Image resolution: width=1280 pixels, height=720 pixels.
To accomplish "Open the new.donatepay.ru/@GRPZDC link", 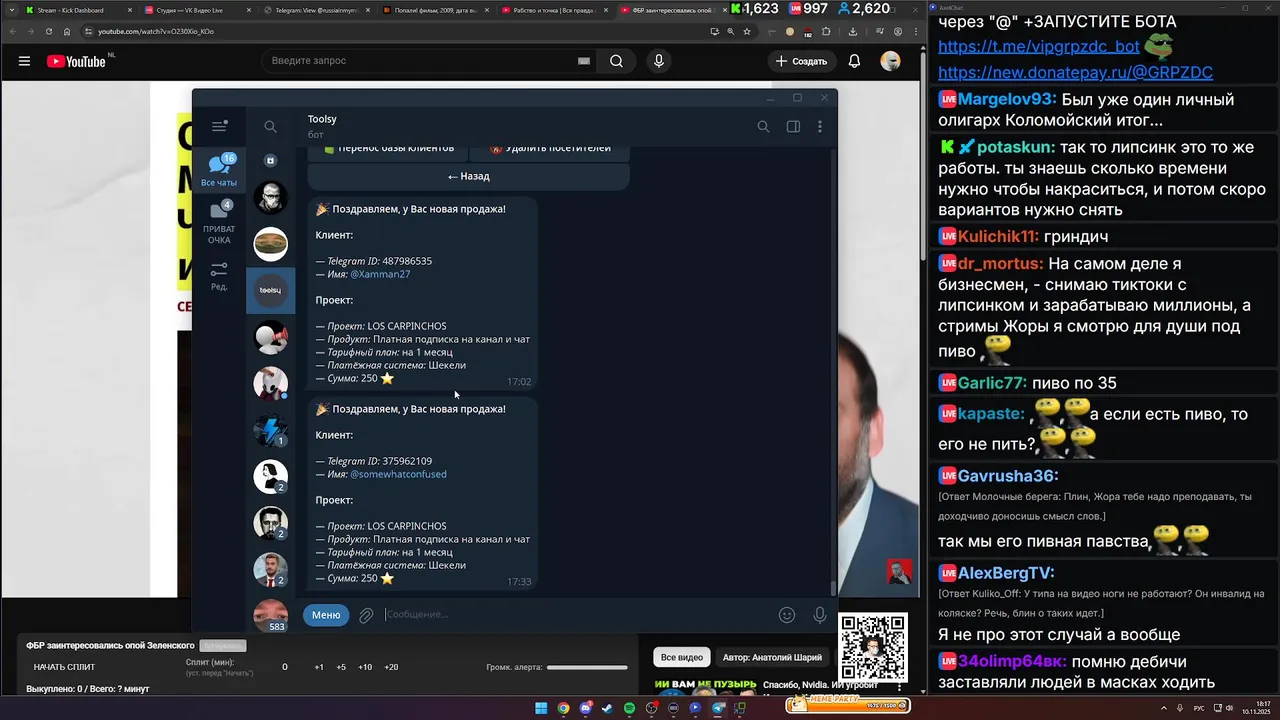I will pos(1075,73).
